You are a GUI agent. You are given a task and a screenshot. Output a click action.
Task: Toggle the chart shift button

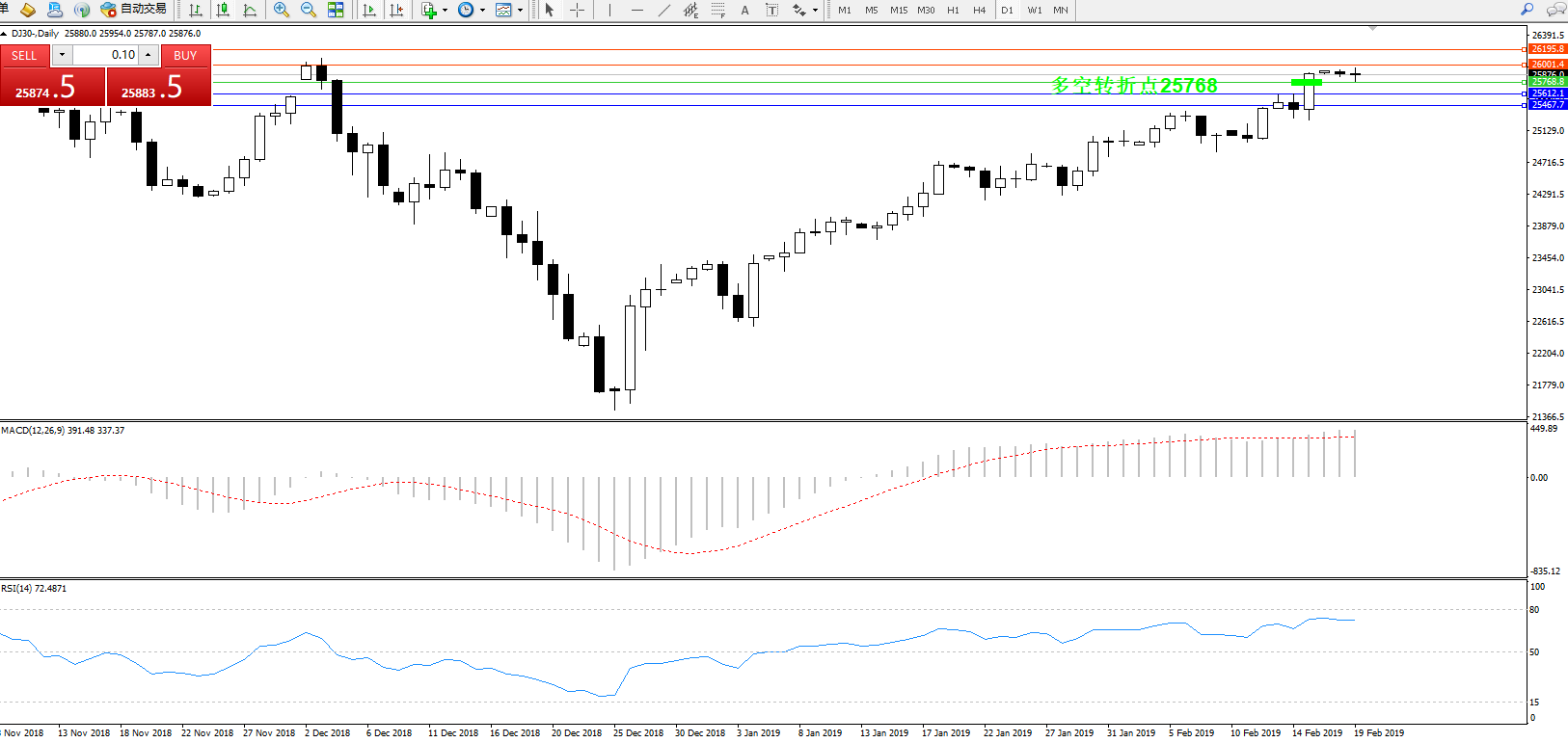pyautogui.click(x=395, y=10)
